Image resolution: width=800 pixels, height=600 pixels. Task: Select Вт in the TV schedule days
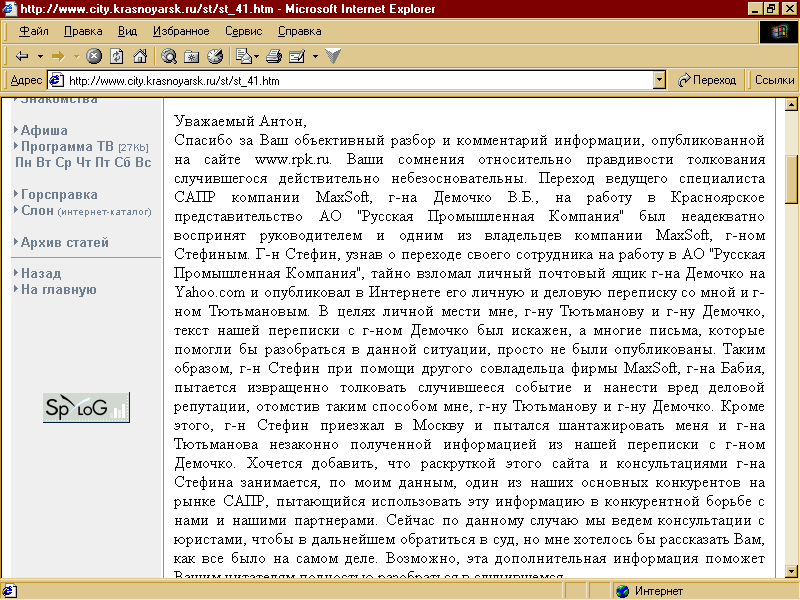coord(43,162)
